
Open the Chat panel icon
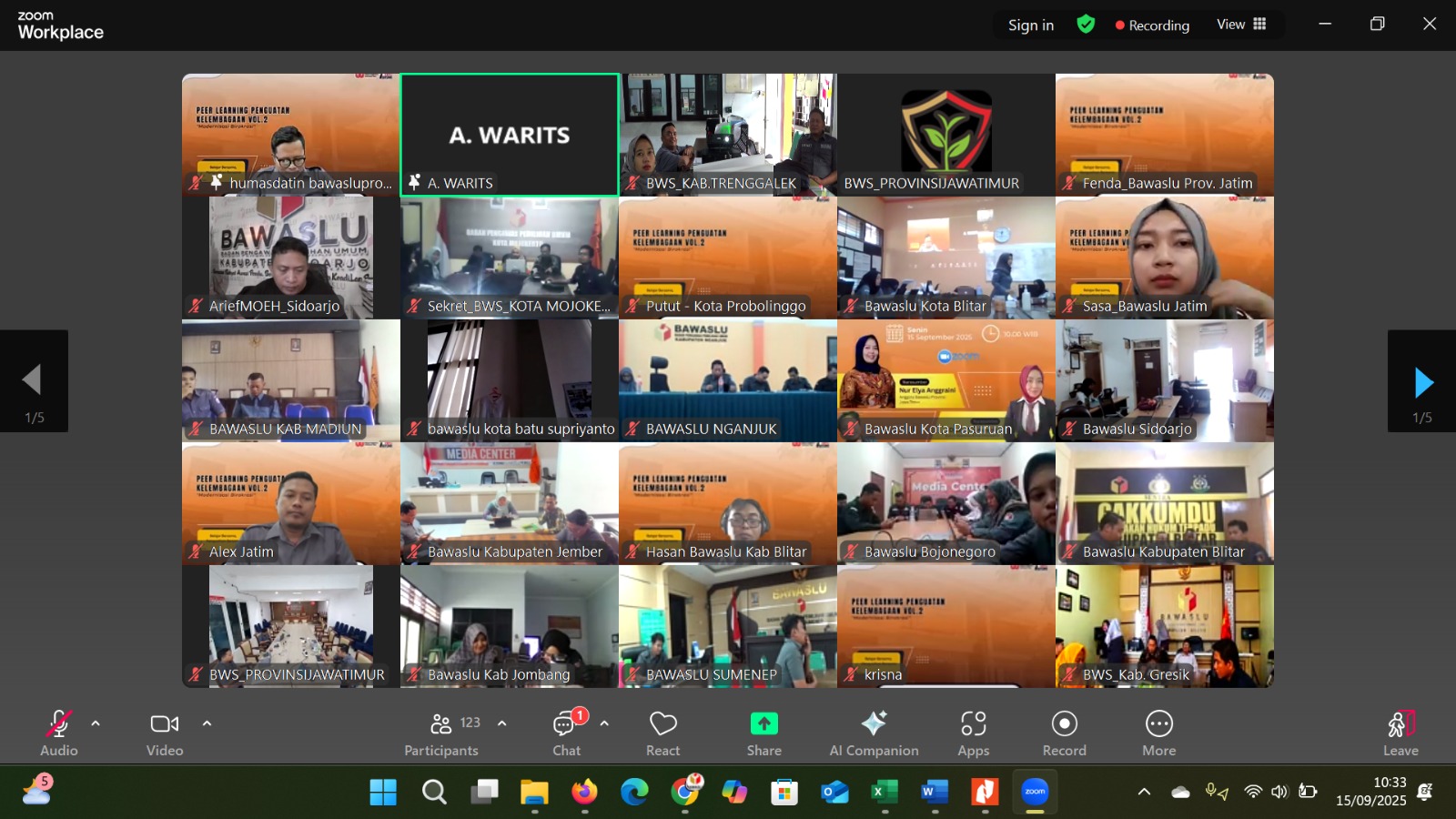tap(565, 724)
